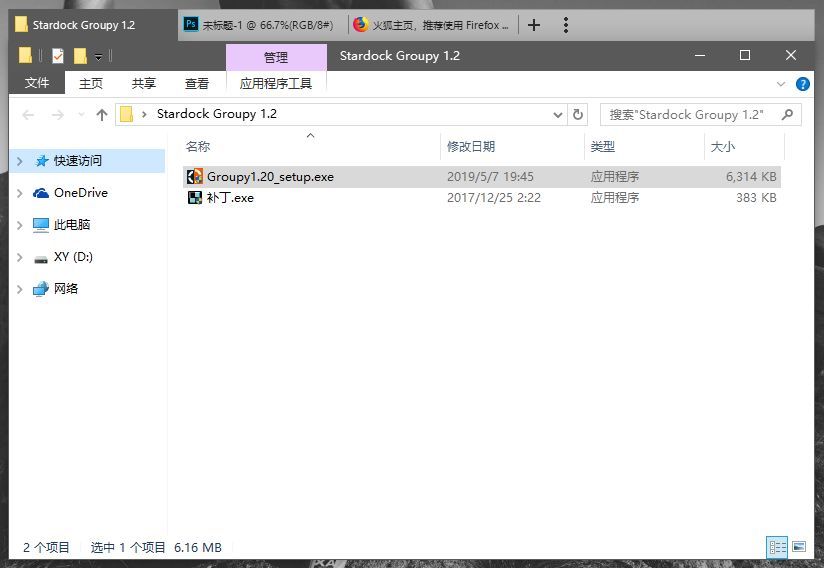Open the recent locations dropdown arrow

(x=81, y=115)
